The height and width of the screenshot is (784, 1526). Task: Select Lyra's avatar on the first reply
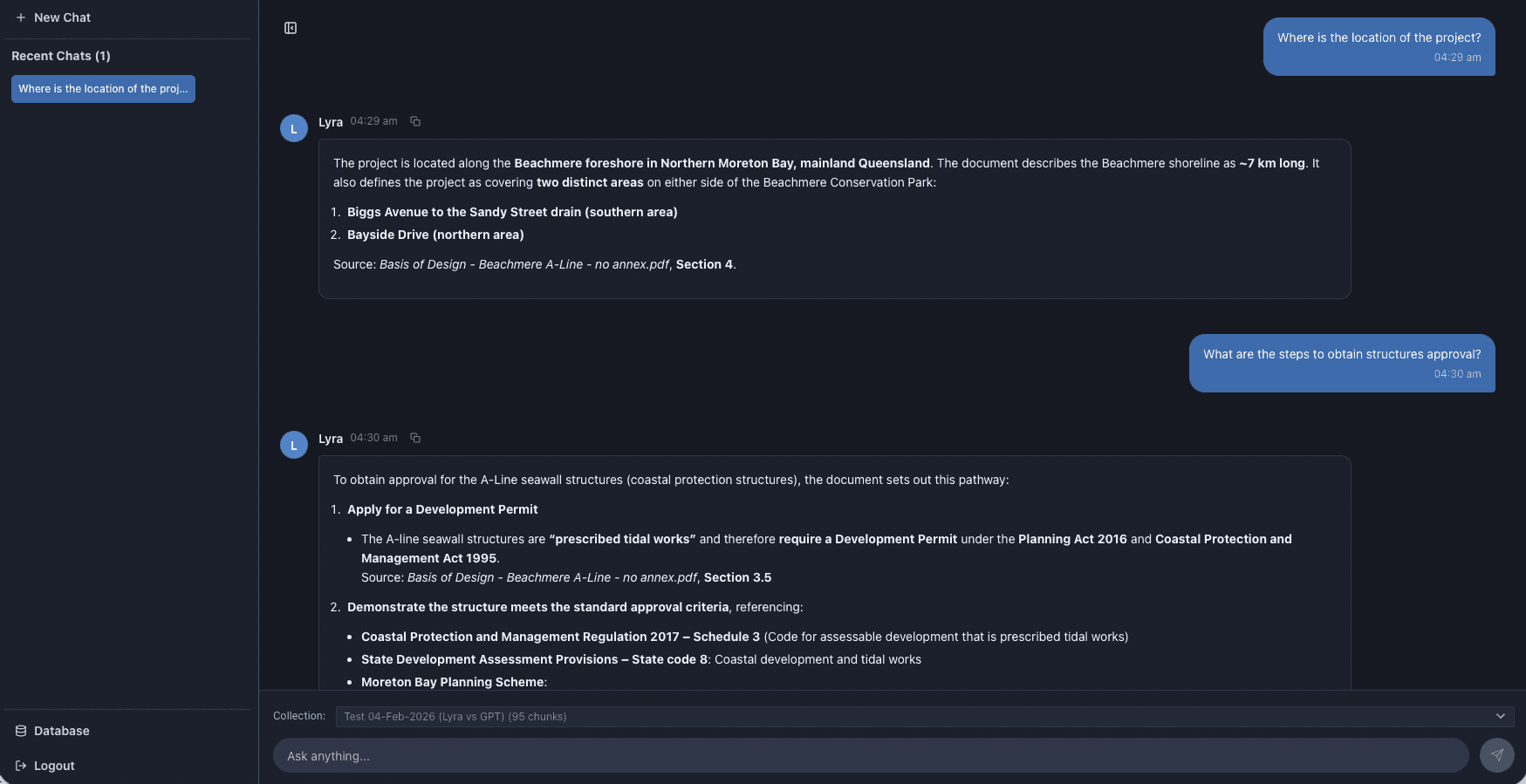293,128
